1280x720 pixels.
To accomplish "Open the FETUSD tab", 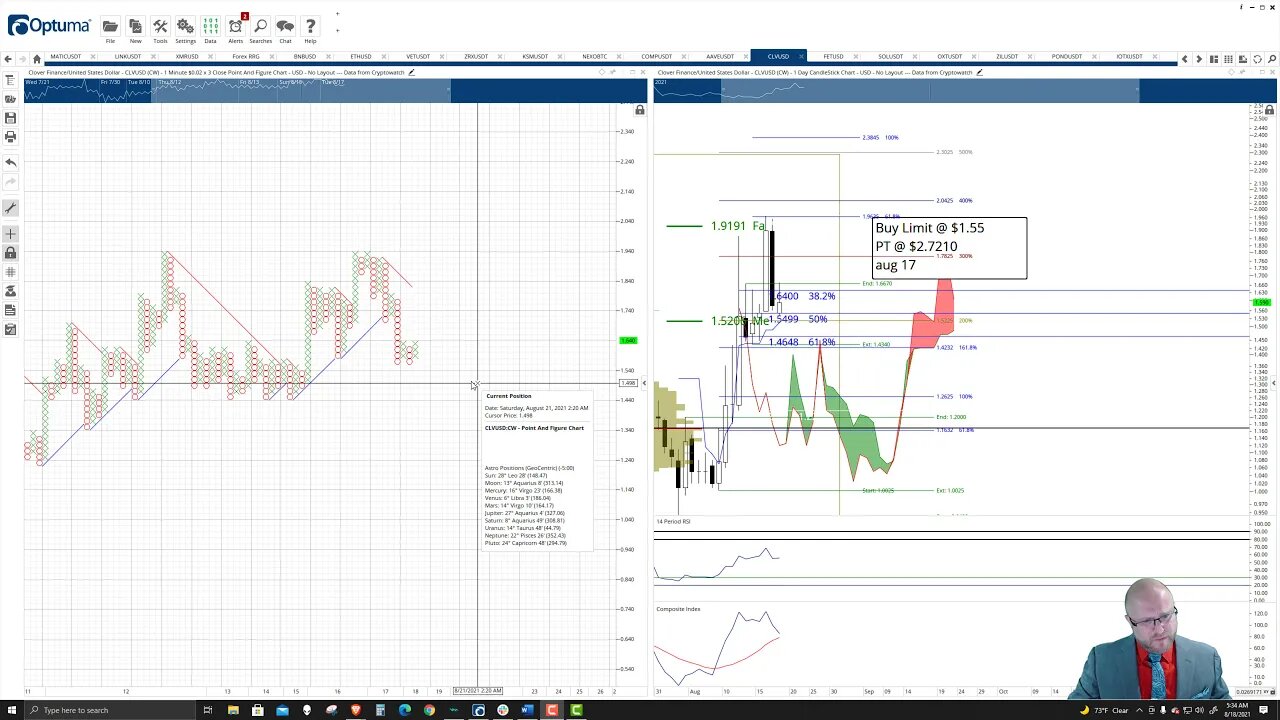I will (x=833, y=57).
